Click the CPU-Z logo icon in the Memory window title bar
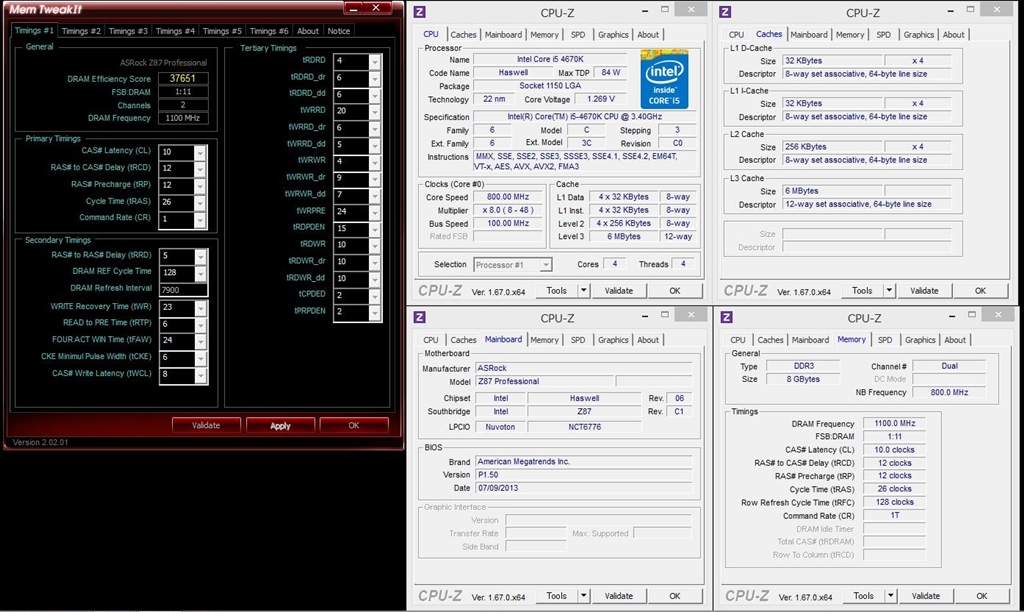The width and height of the screenshot is (1024, 612). pyautogui.click(x=725, y=317)
